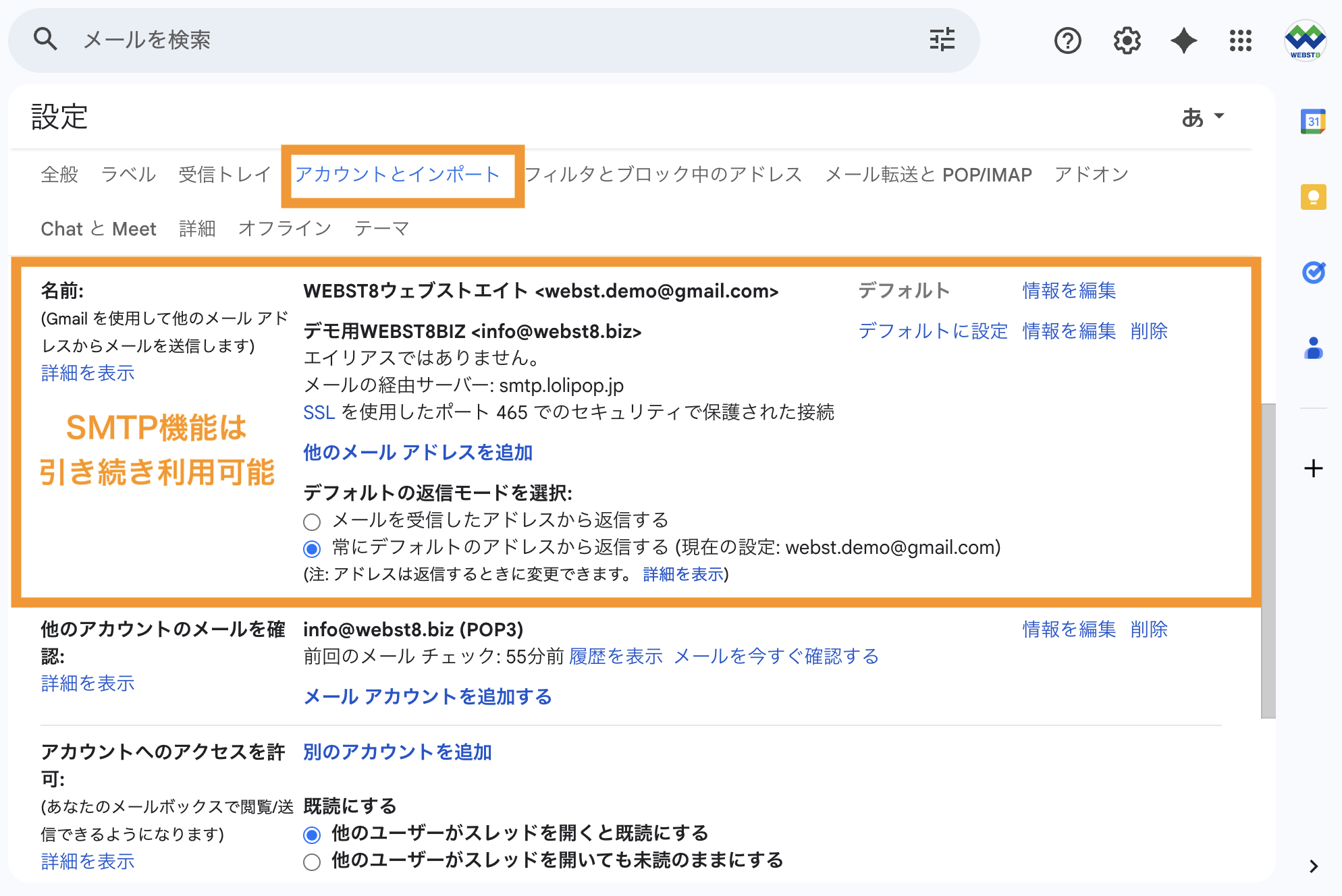Select keep thread unread radio option

click(x=312, y=862)
